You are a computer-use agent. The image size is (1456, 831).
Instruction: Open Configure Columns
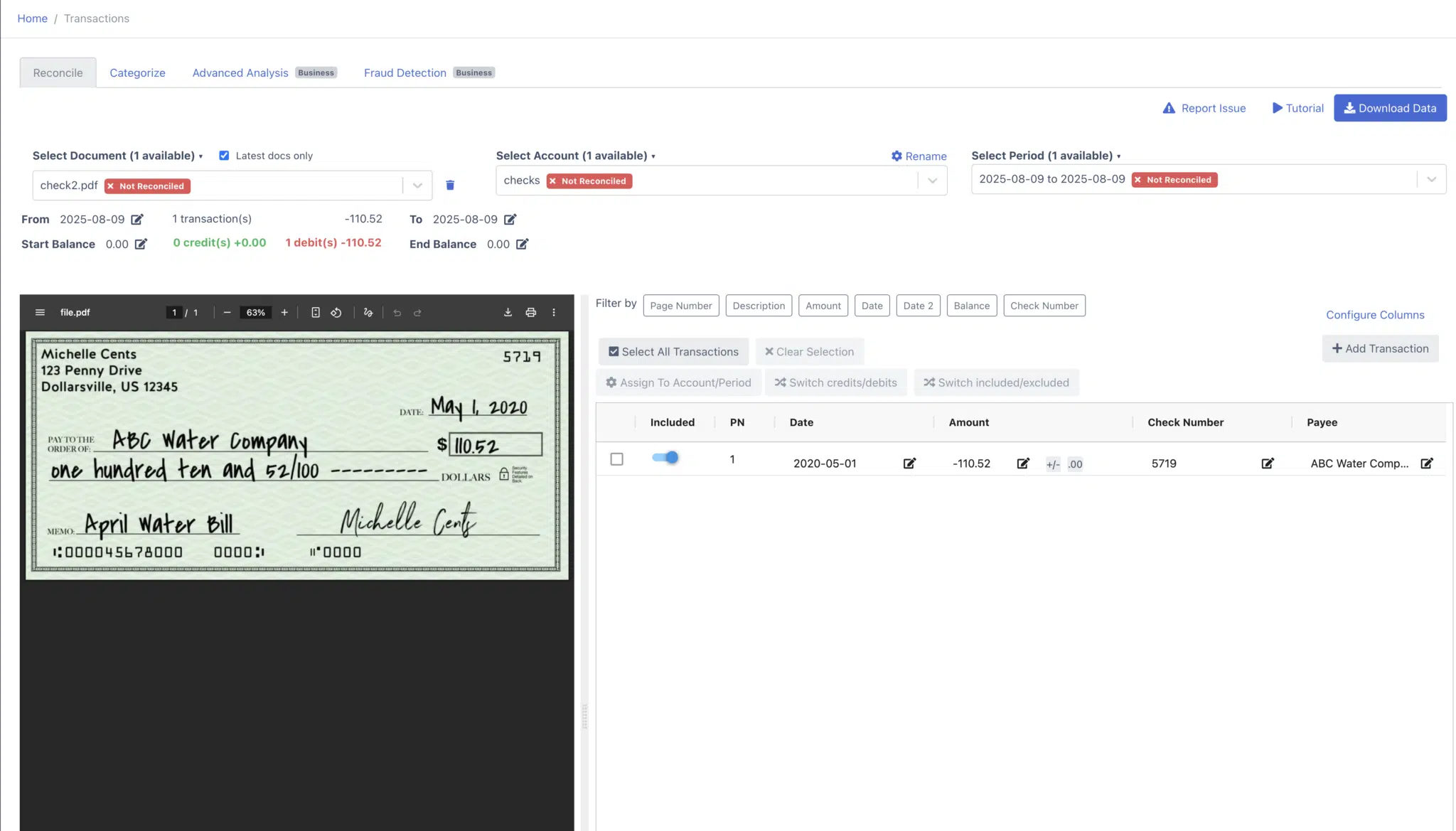pyautogui.click(x=1375, y=315)
